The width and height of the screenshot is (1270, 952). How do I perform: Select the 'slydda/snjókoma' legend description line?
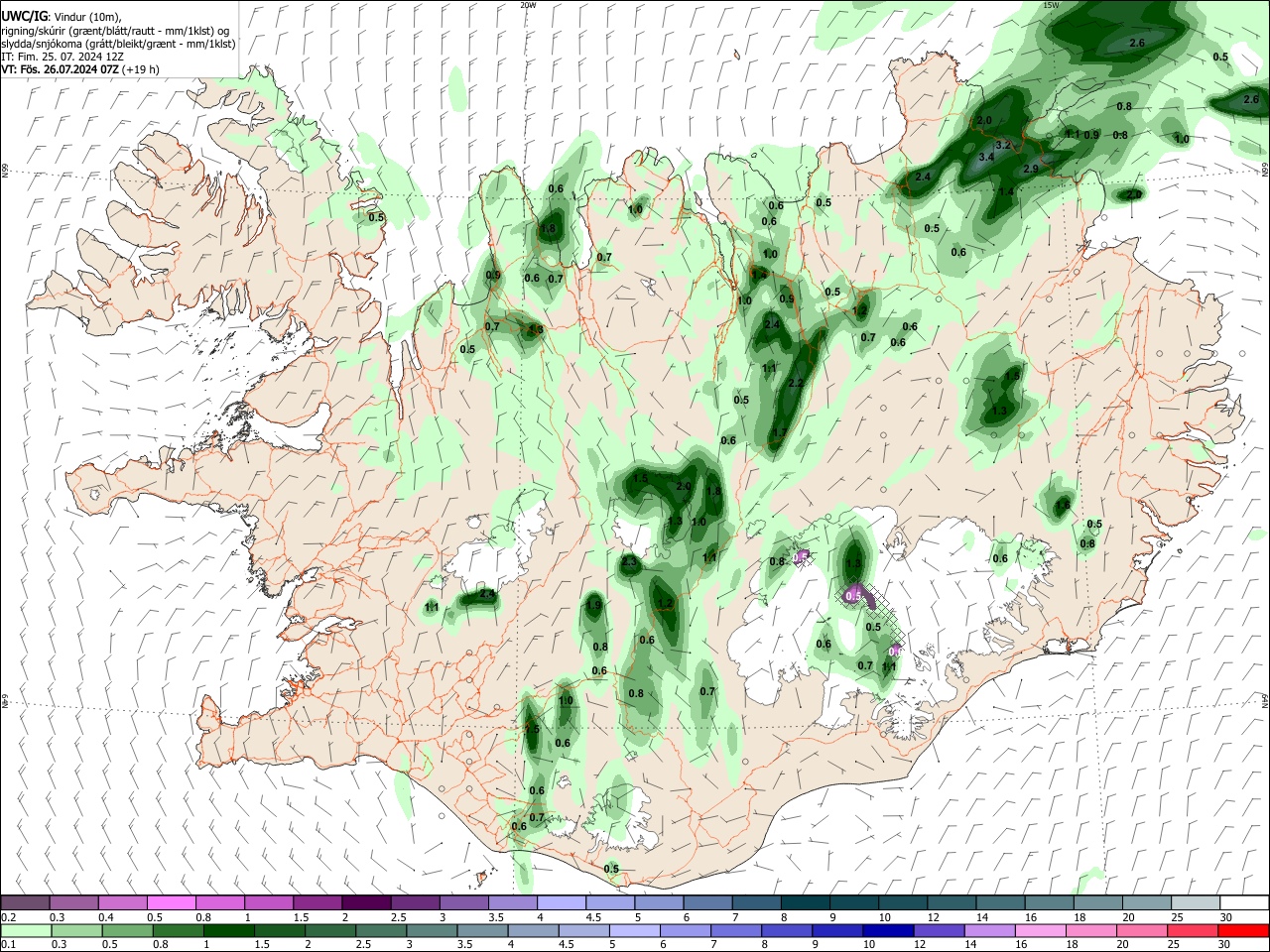[118, 44]
